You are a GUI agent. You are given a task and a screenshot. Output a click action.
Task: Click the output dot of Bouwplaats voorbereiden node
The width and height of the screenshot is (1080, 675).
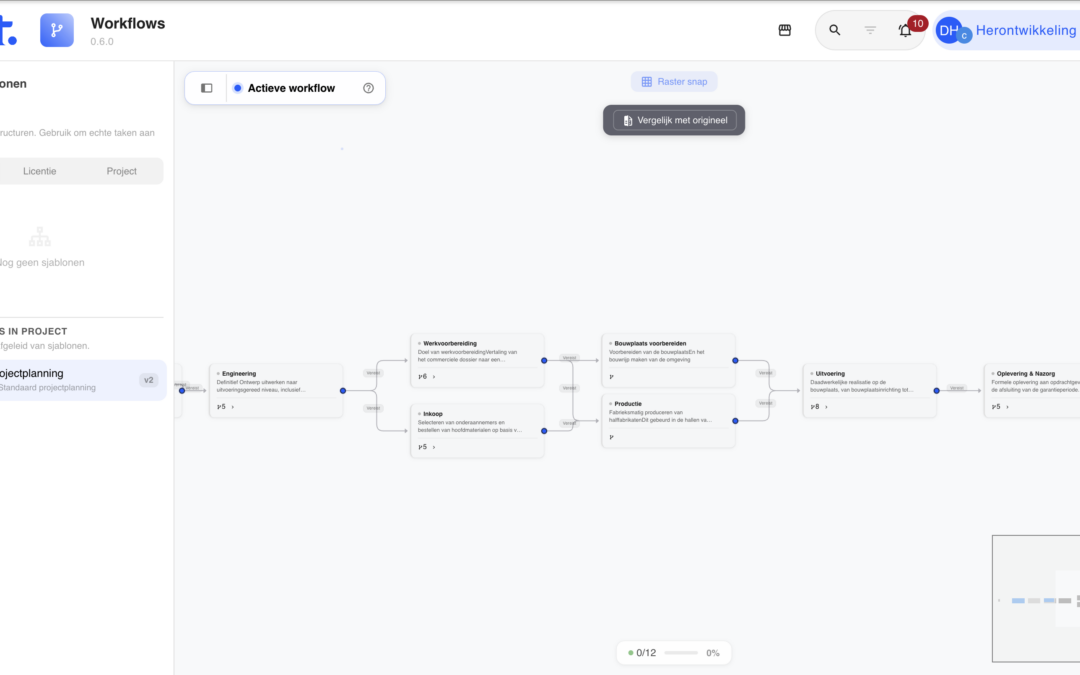click(x=736, y=360)
